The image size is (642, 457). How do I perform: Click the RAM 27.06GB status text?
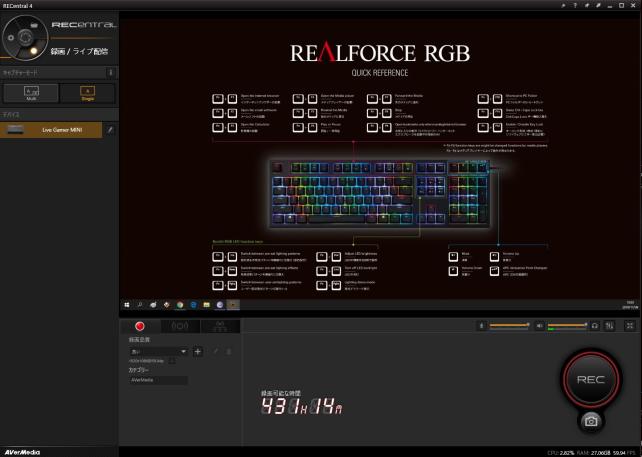pos(594,453)
